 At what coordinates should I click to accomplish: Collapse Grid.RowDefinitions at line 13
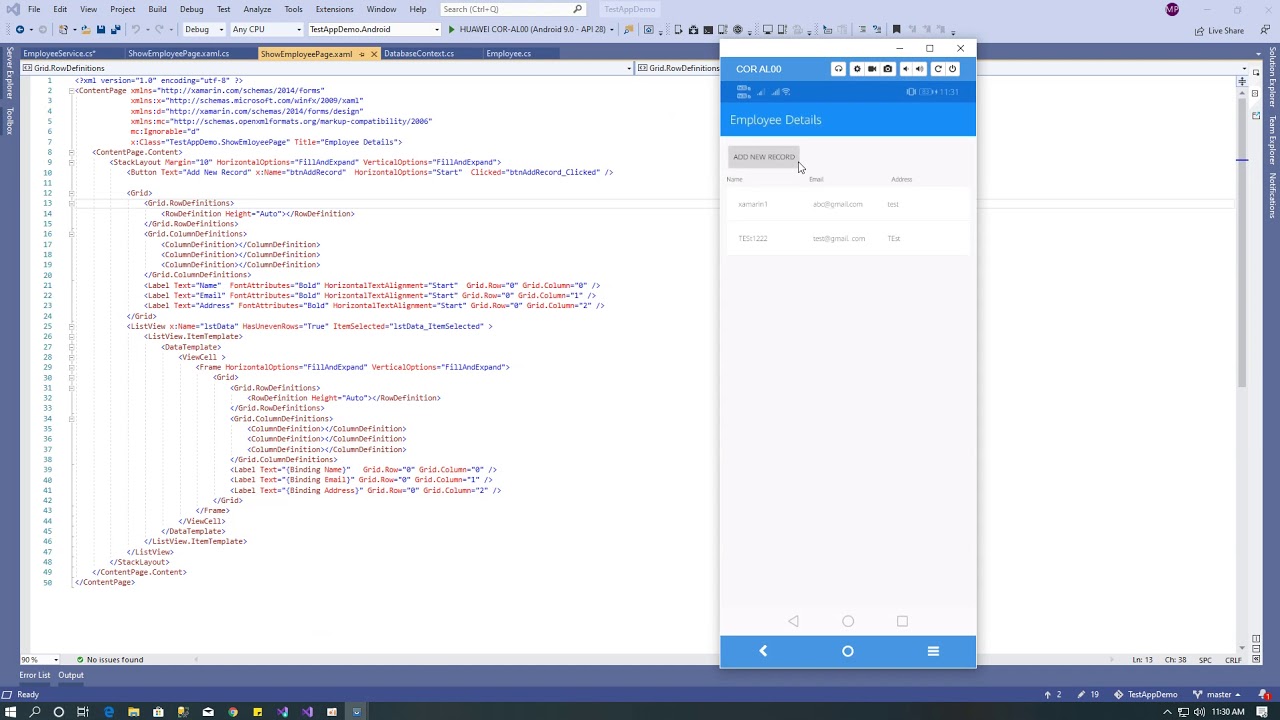tap(71, 203)
